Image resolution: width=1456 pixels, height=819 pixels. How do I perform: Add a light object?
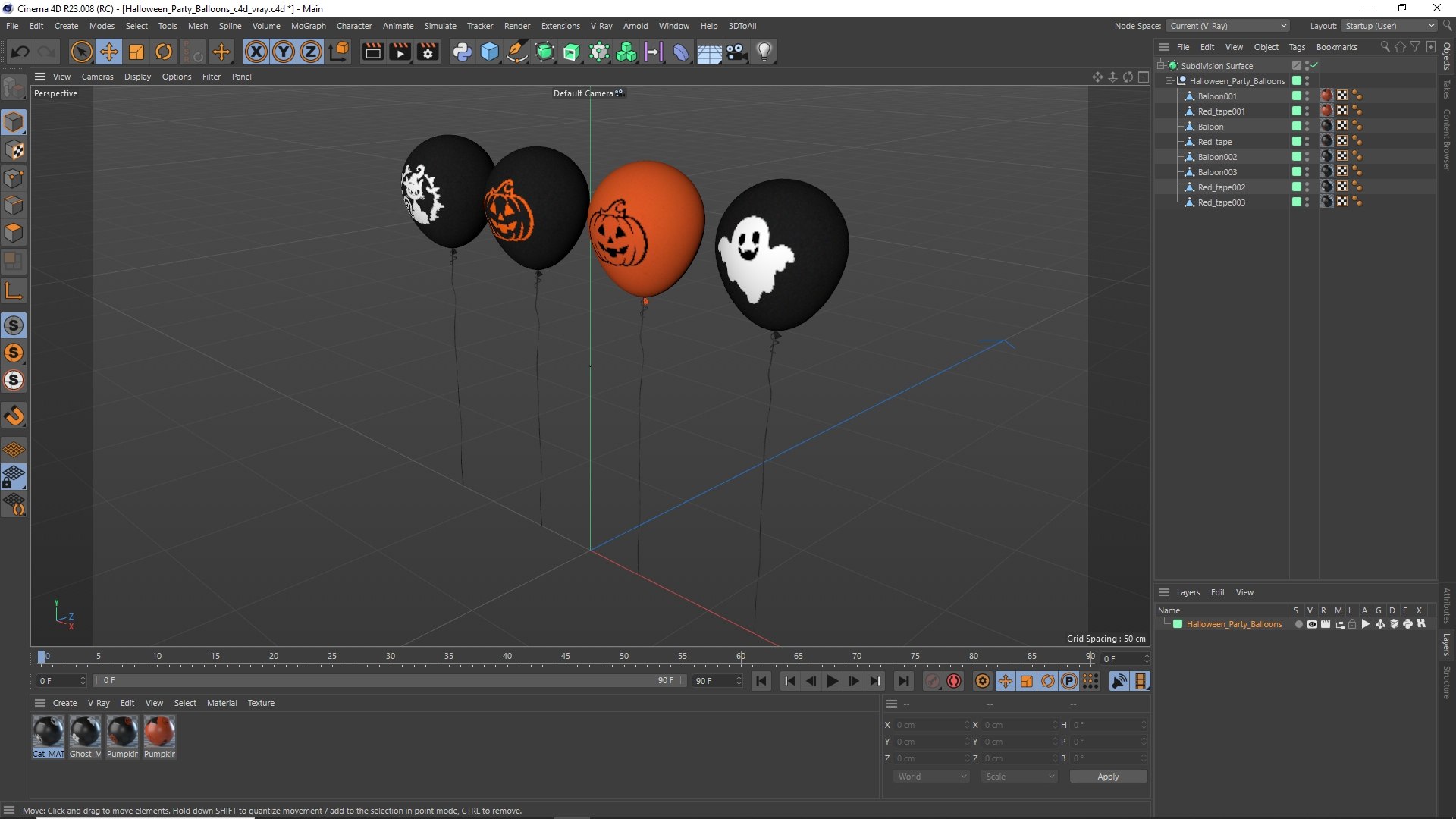(x=764, y=52)
